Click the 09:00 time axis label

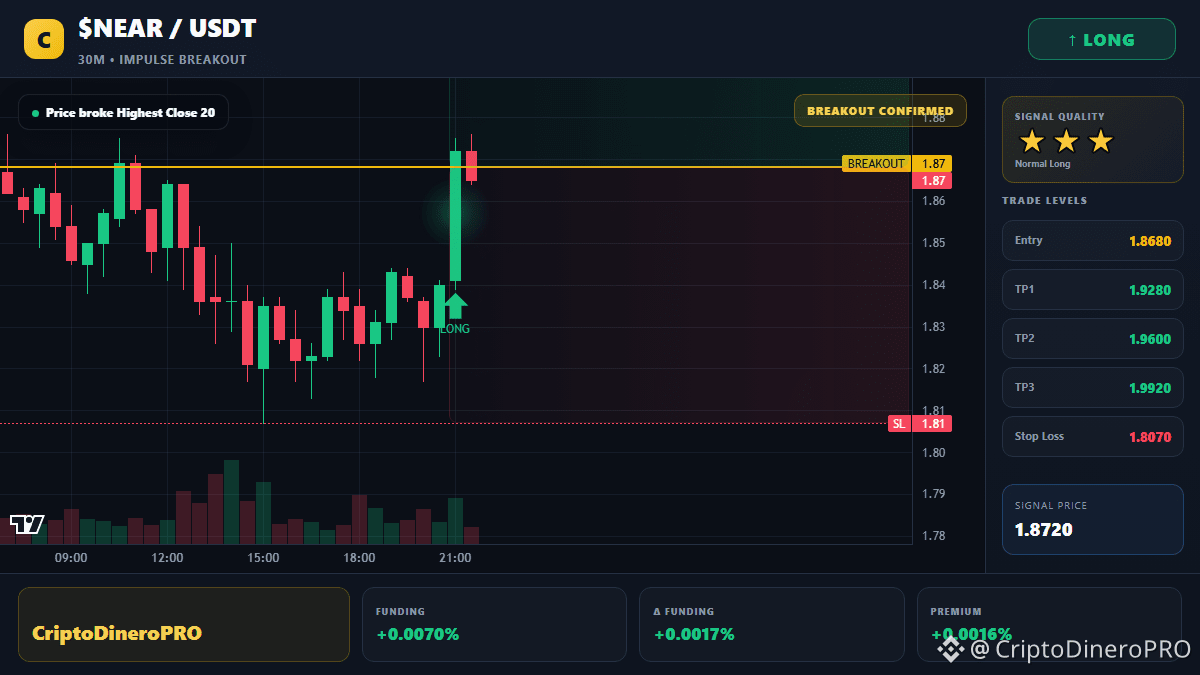pos(71,558)
